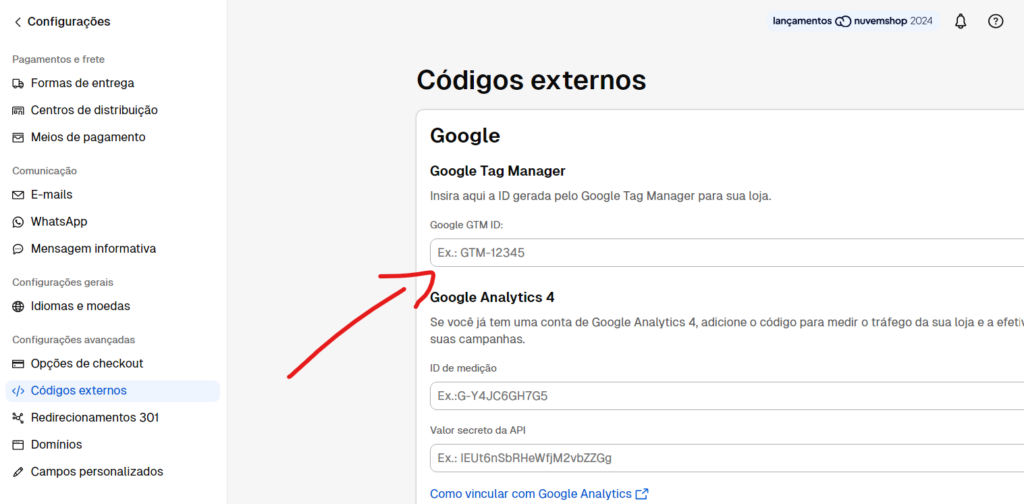Focus the Valor secreto da API field
Image resolution: width=1024 pixels, height=504 pixels.
[x=727, y=458]
